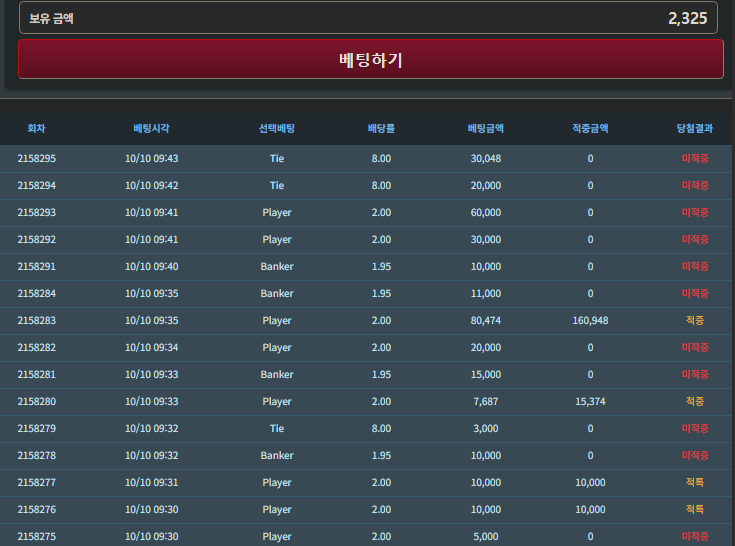The width and height of the screenshot is (735, 546).
Task: Click winnings 10,000 in round 2158277
Action: click(x=590, y=482)
